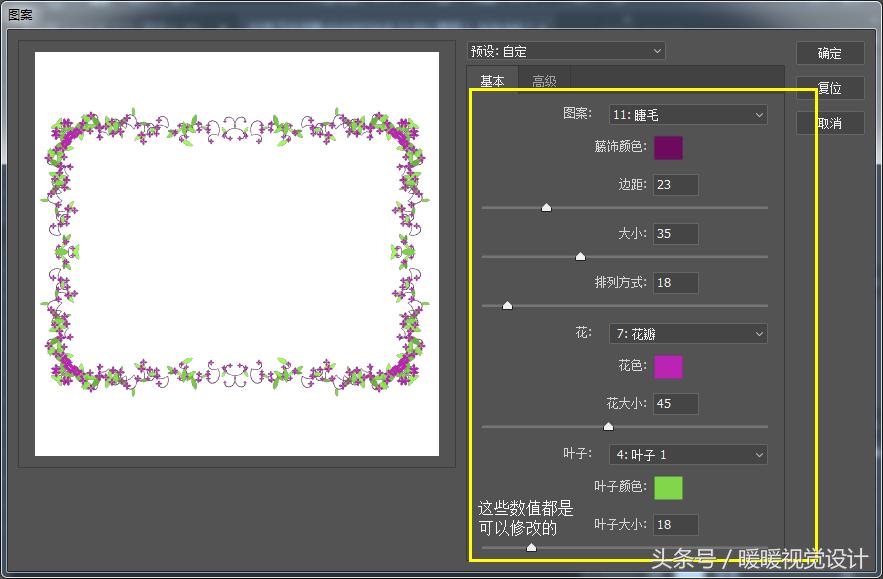Viewport: 883px width, 579px height.
Task: Adjust the 边距 margin slider handle
Action: point(546,207)
